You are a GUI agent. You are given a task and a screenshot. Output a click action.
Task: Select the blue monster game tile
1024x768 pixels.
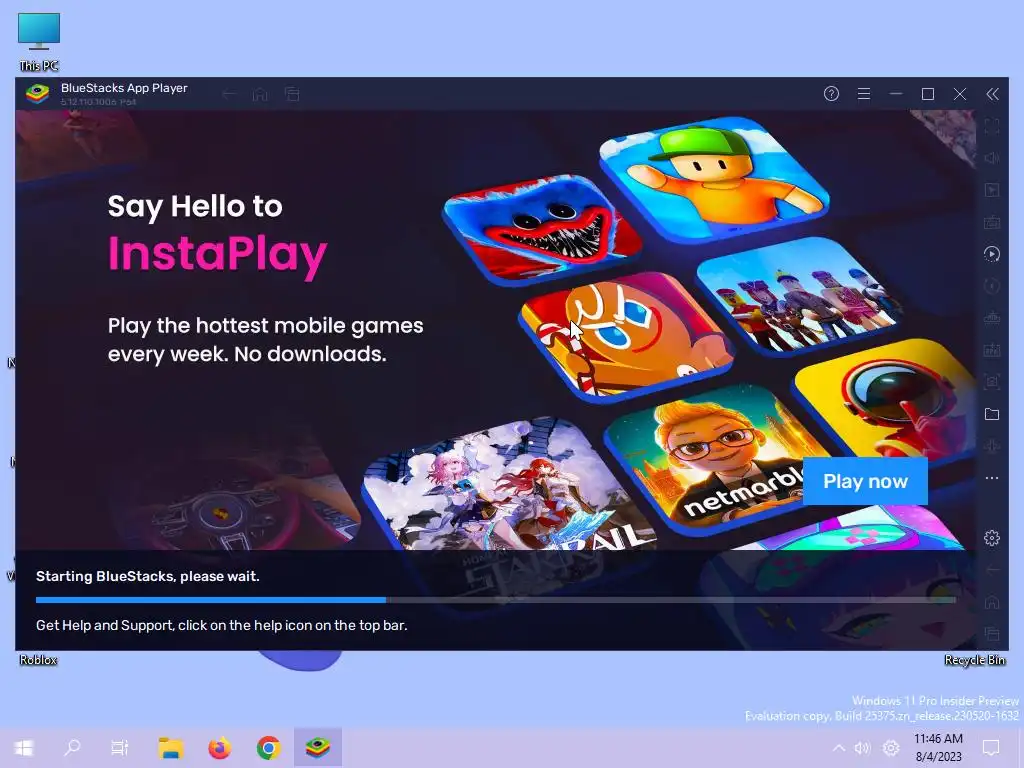click(x=541, y=229)
